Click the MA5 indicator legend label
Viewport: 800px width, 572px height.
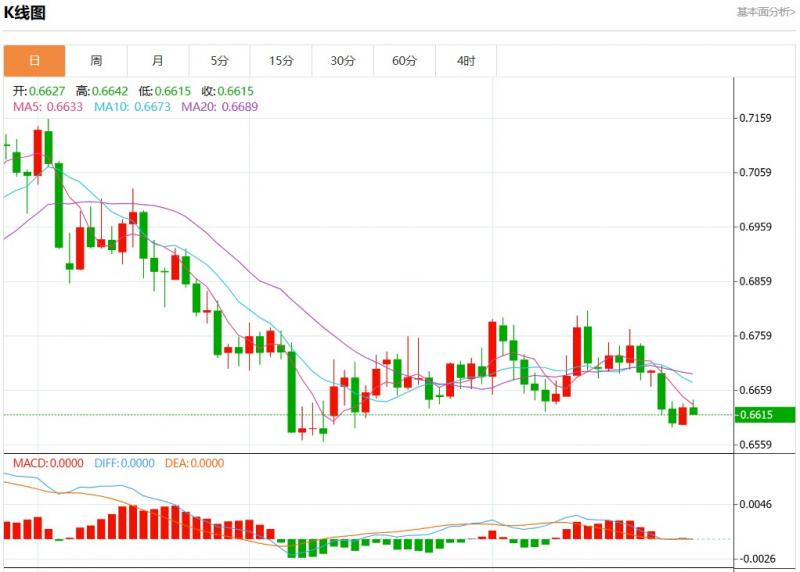coord(48,106)
